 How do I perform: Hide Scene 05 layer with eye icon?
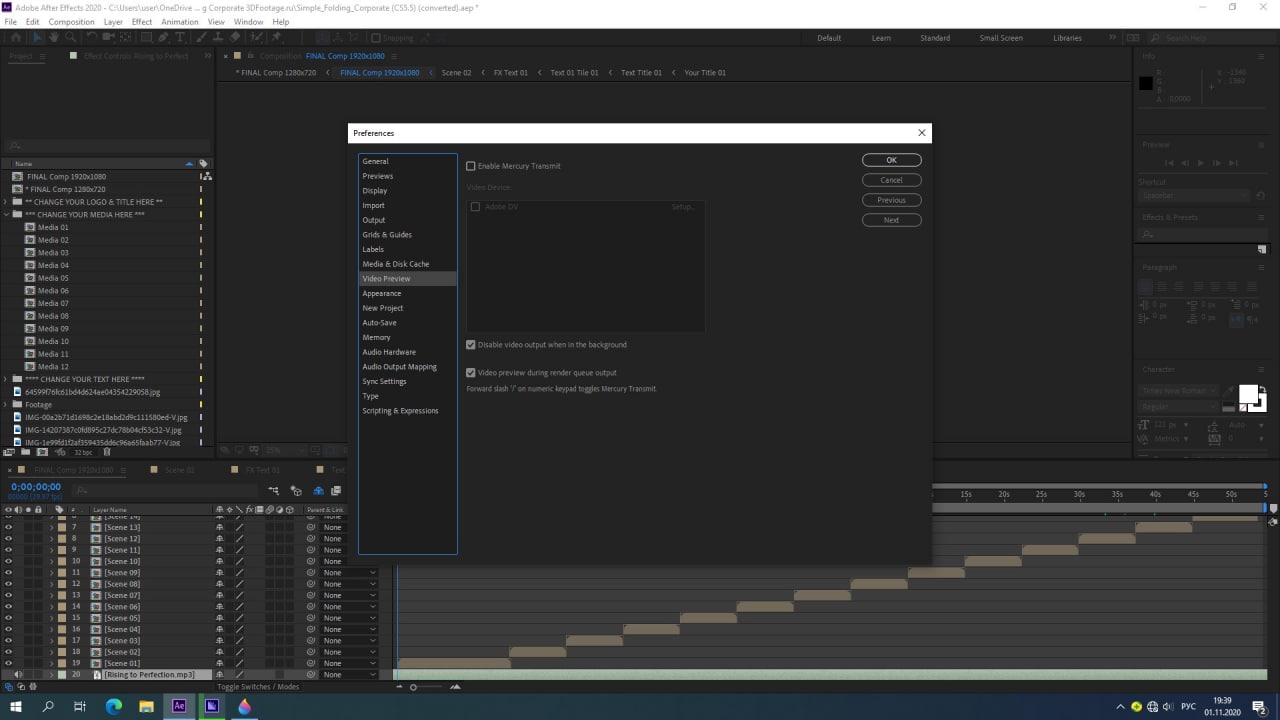pyautogui.click(x=8, y=618)
